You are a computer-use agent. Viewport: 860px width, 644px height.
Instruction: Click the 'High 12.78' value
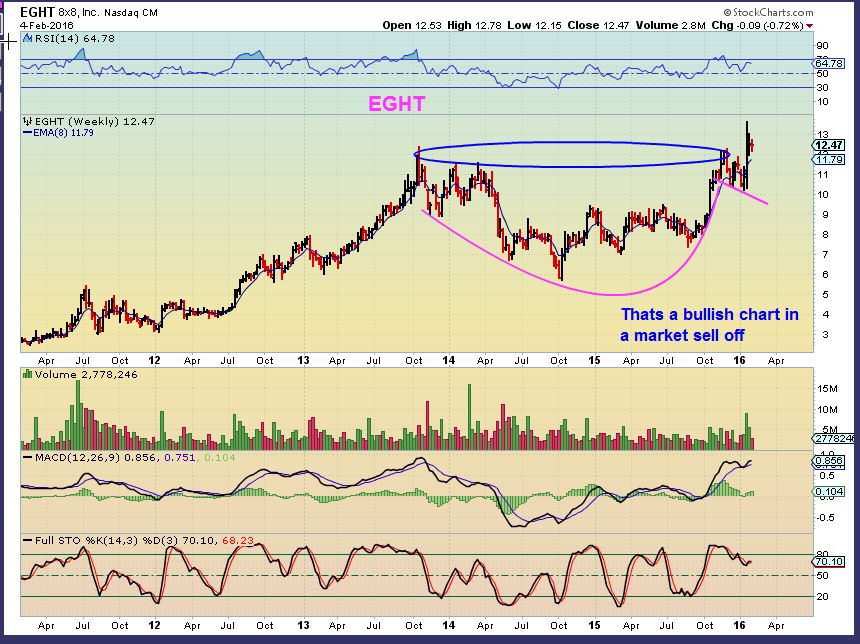(474, 25)
